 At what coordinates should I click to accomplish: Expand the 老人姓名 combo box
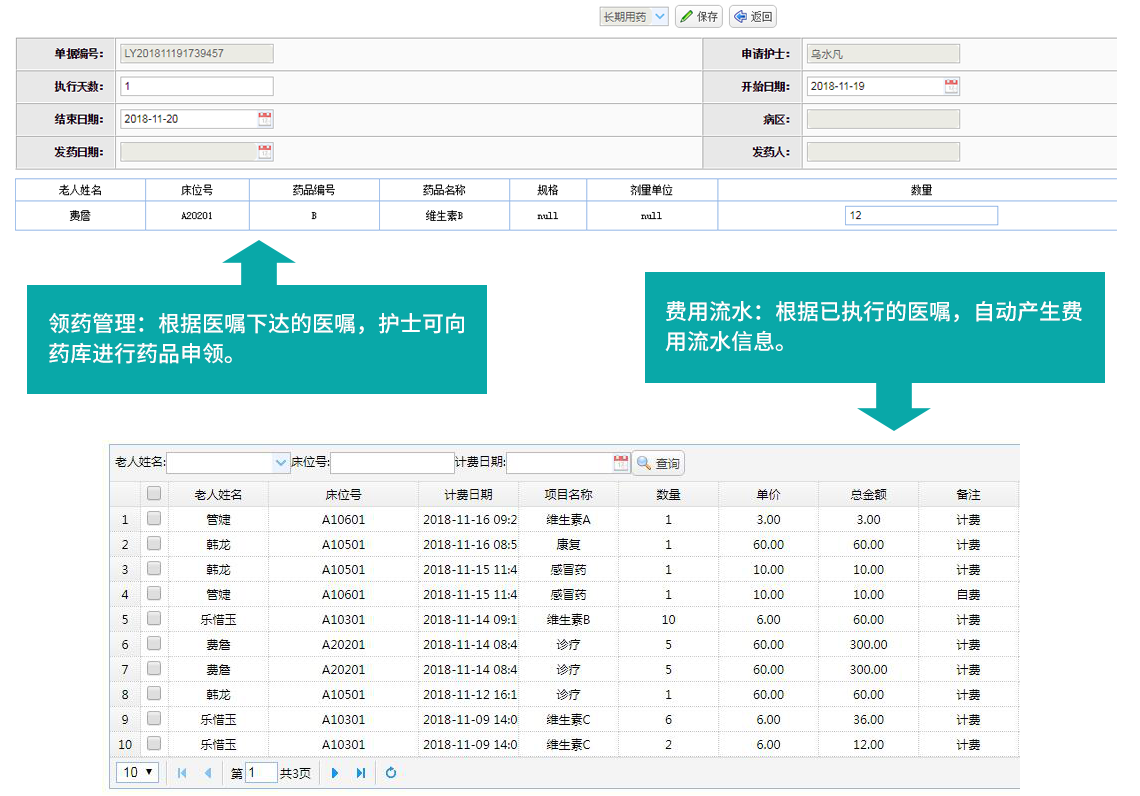[x=280, y=463]
